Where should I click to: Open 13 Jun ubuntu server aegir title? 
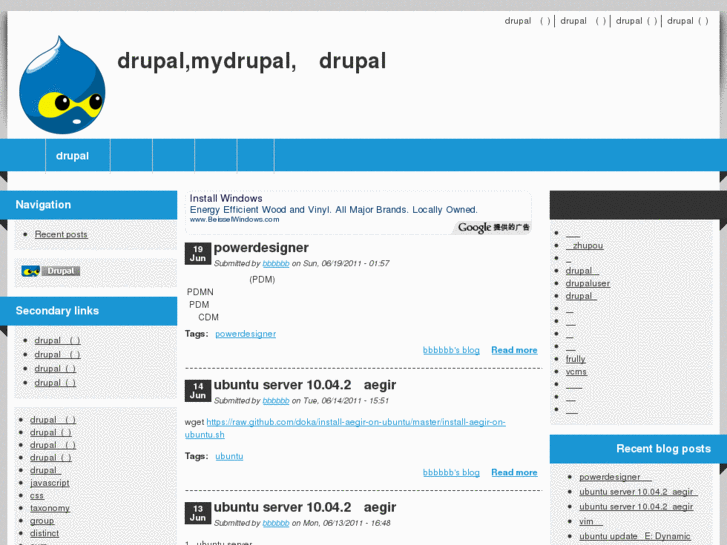305,507
